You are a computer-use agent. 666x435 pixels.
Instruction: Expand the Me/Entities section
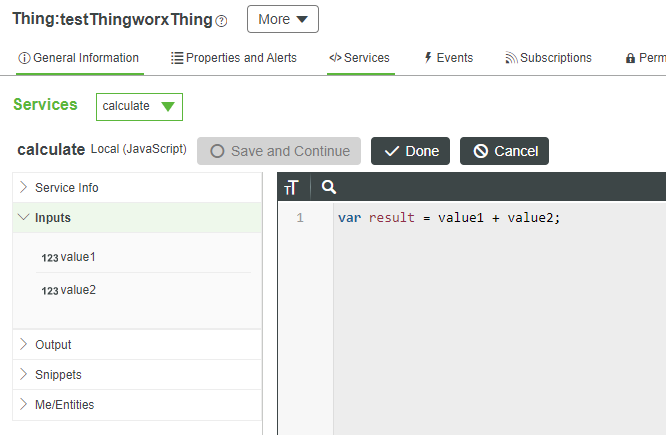[137, 404]
